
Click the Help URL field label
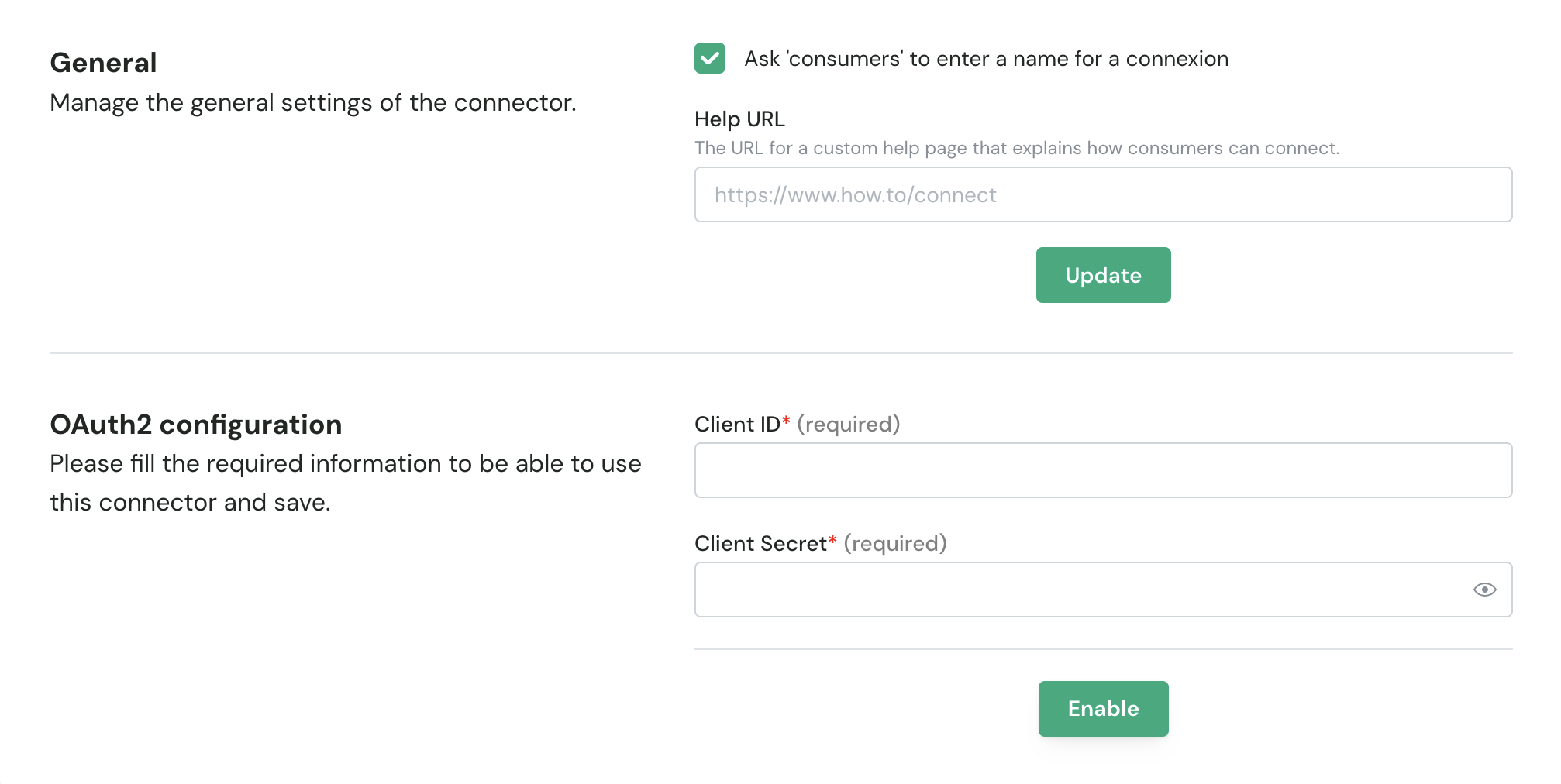click(739, 119)
